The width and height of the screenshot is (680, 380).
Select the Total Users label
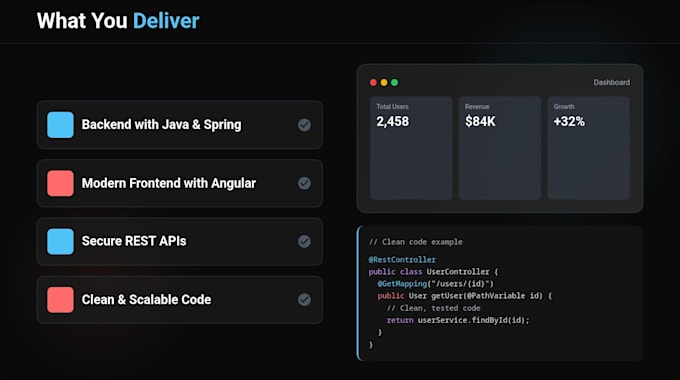pyautogui.click(x=392, y=107)
